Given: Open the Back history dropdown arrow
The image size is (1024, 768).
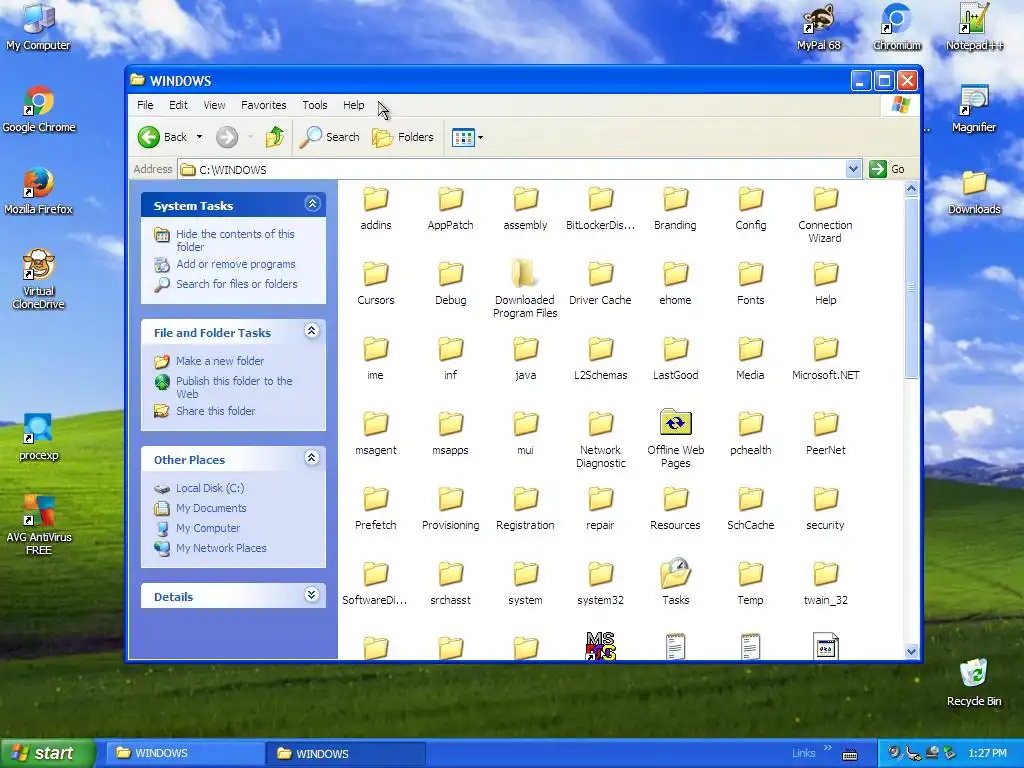Looking at the screenshot, I should click(199, 137).
